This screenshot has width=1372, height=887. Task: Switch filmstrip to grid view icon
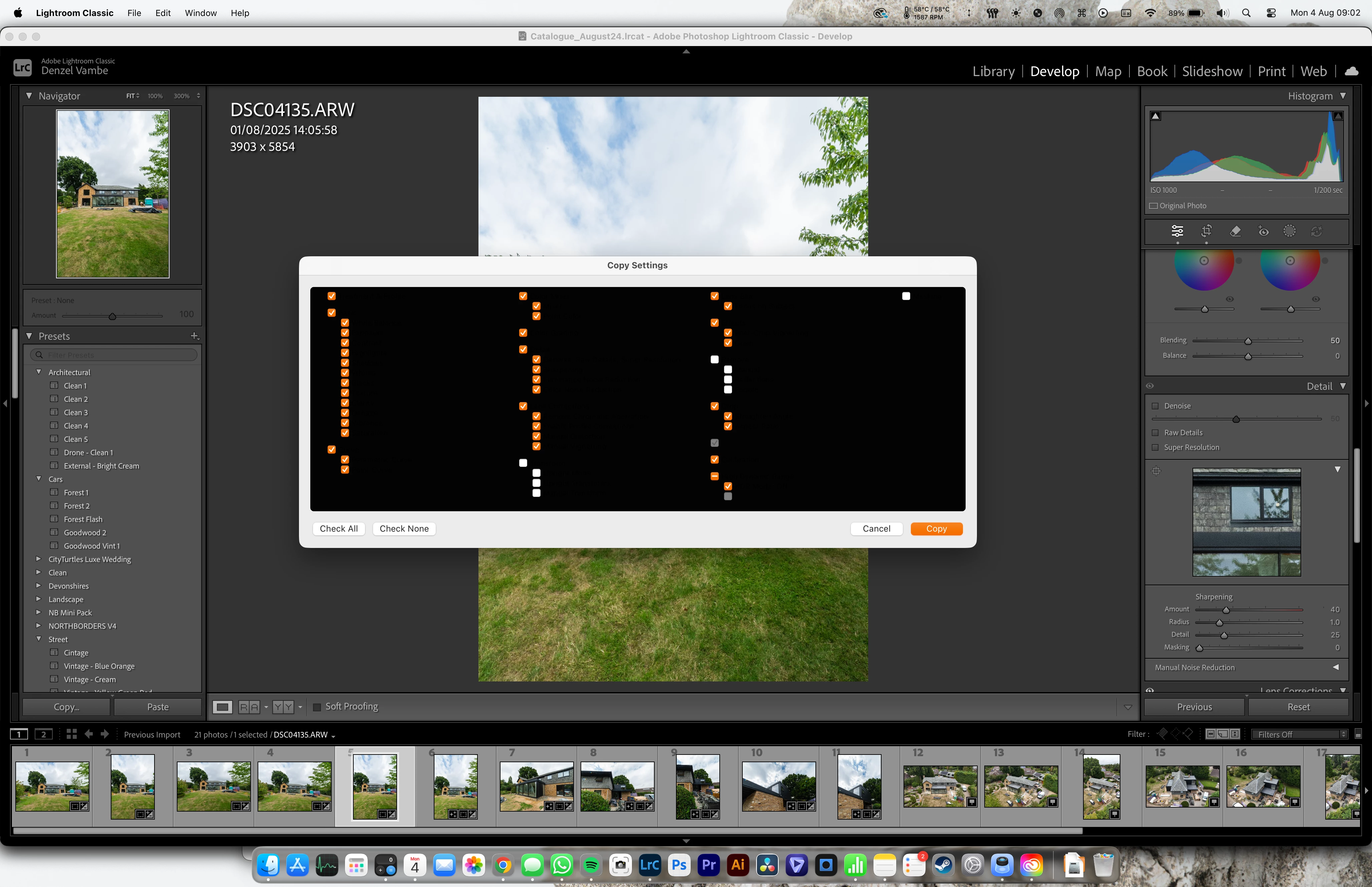tap(71, 734)
